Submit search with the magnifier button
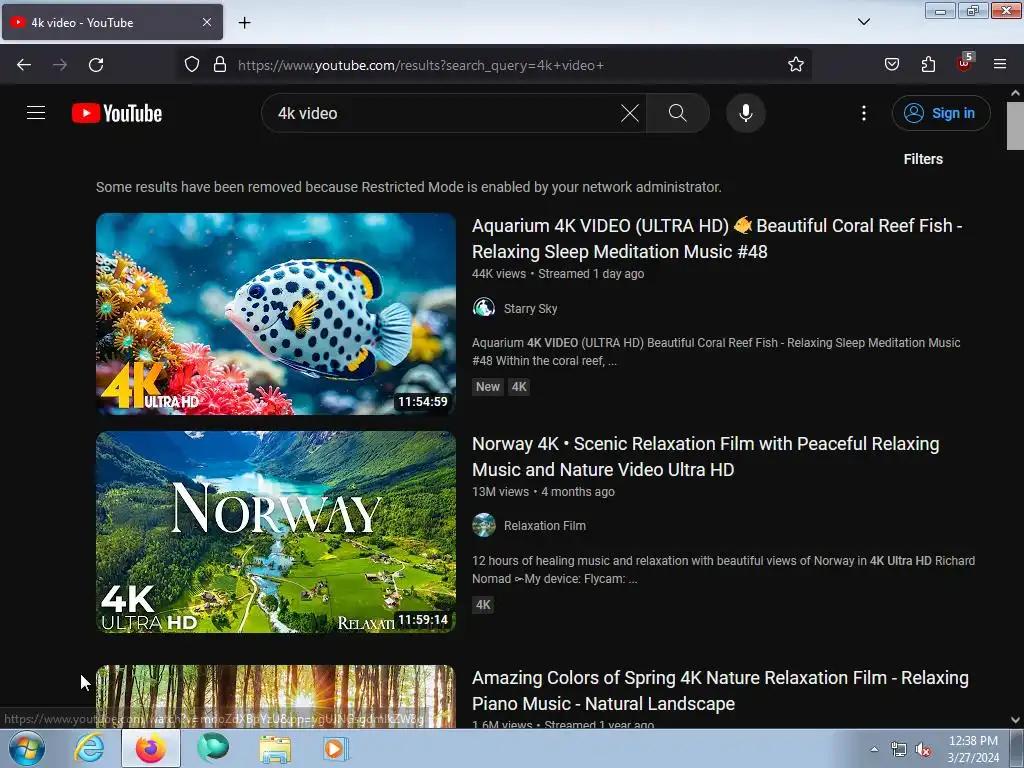 (x=677, y=113)
